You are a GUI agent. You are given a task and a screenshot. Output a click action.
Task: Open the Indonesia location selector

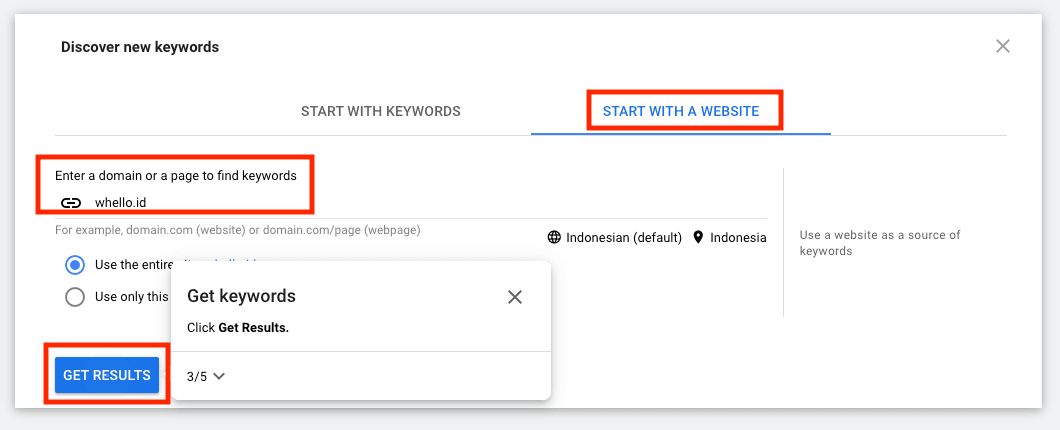pos(738,238)
